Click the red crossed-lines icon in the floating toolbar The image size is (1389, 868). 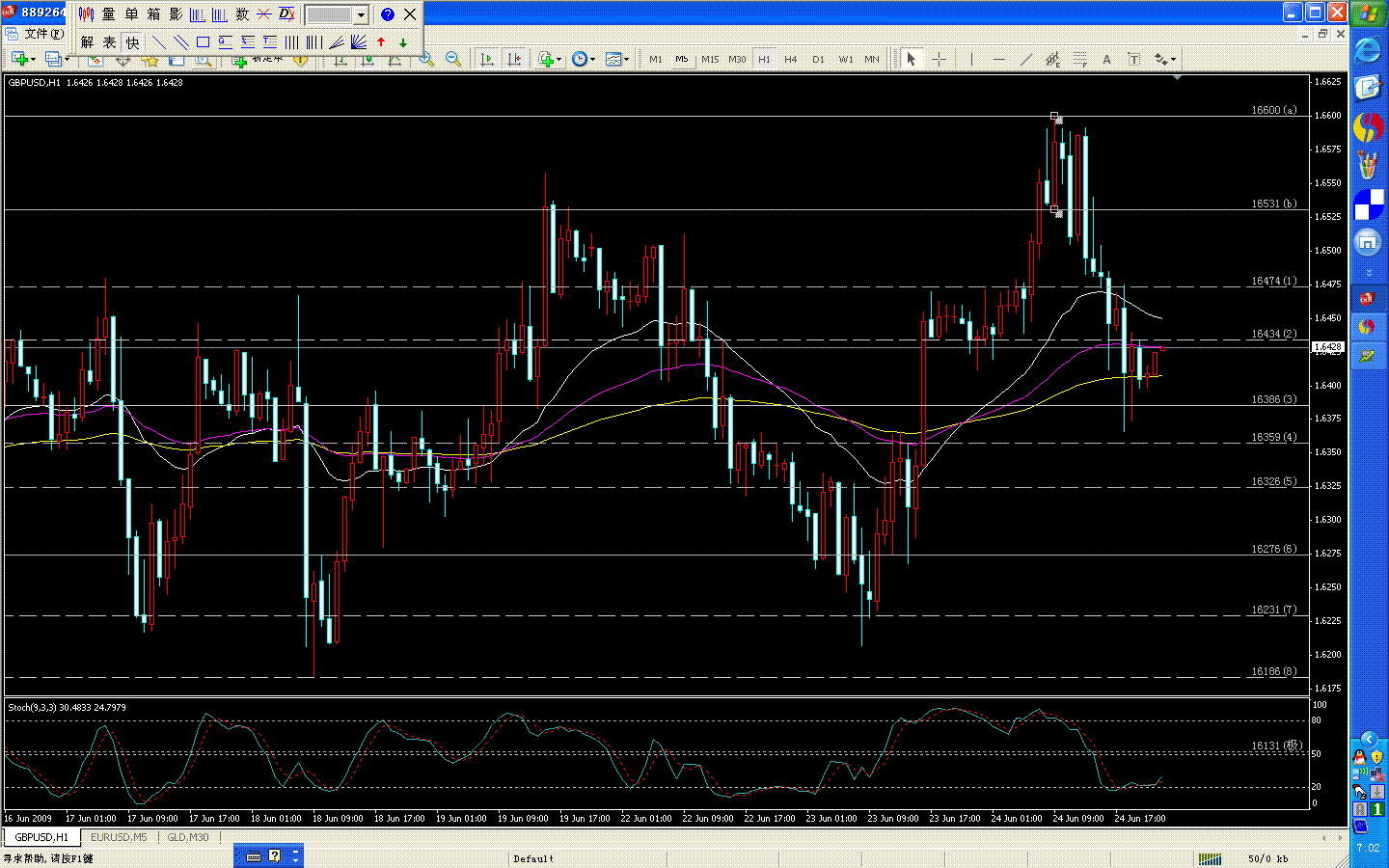pos(264,14)
